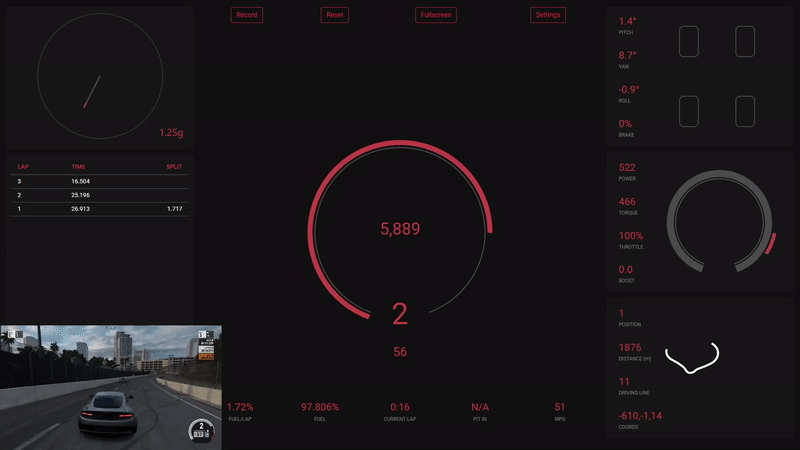This screenshot has width=800, height=450.
Task: Click the SPLIT column header
Action: (x=173, y=166)
